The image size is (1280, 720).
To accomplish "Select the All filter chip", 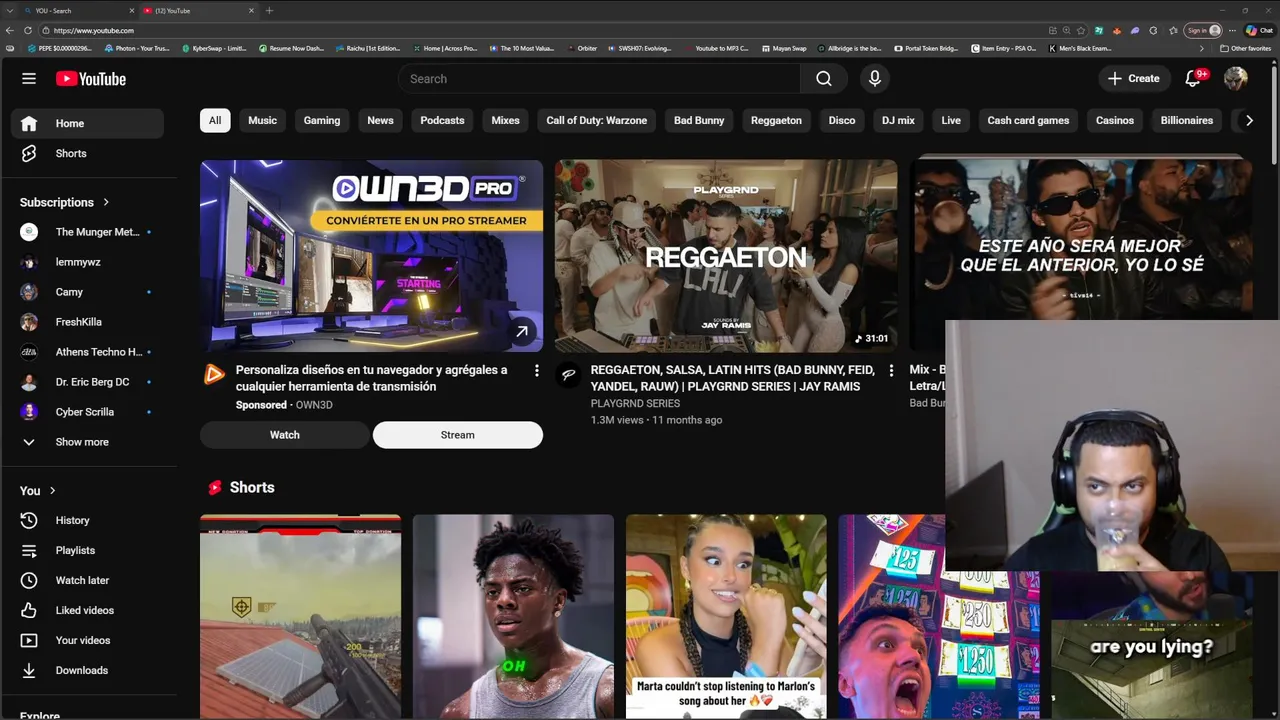I will point(215,120).
